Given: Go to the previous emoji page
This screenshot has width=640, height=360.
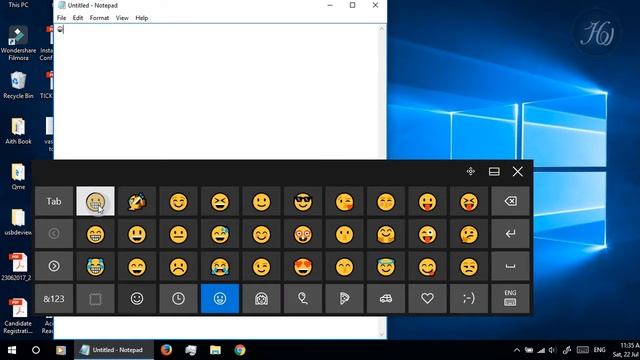Looking at the screenshot, I should click(x=54, y=234).
